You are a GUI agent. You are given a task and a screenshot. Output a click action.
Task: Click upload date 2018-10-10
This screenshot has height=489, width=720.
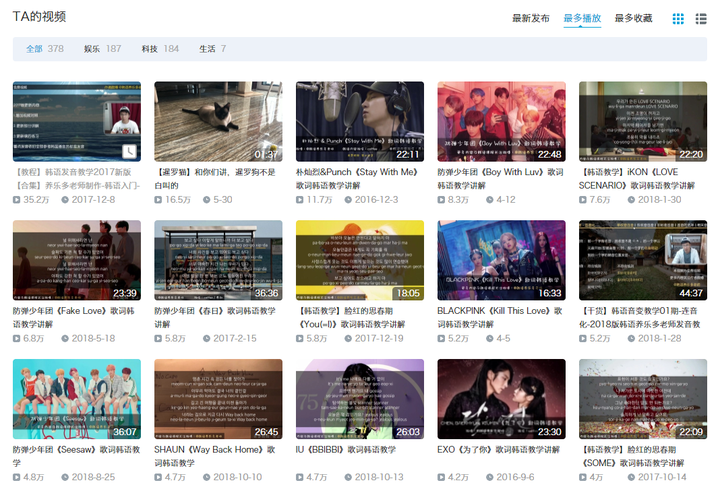233,477
